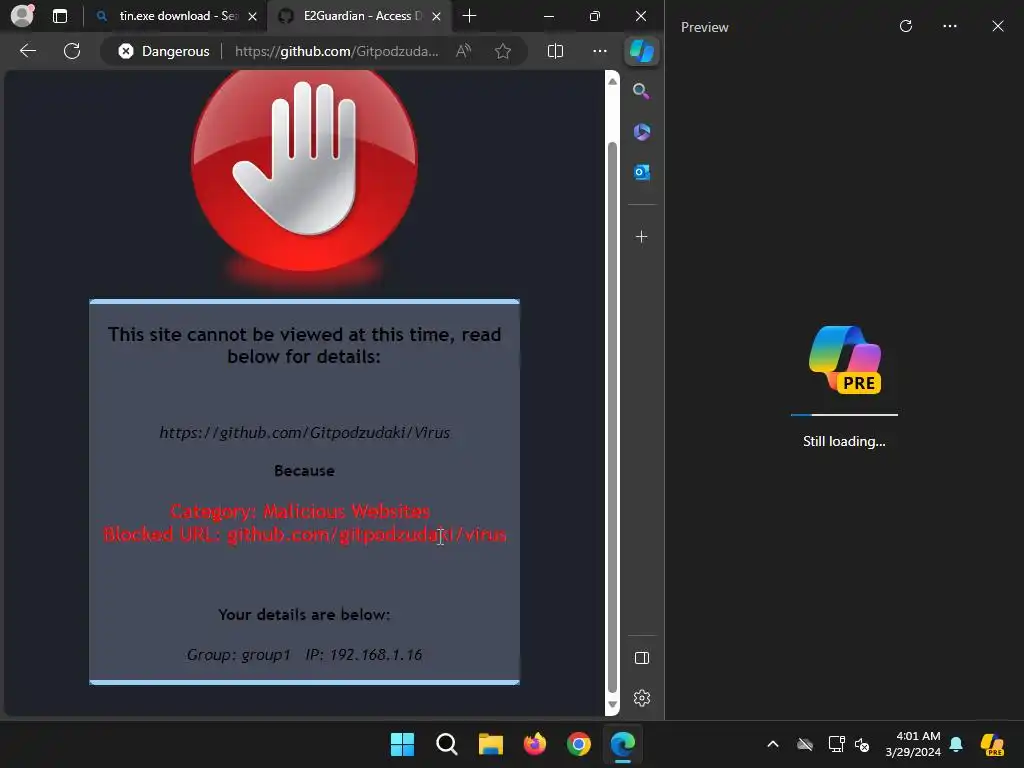Open the Windows Start menu

(x=402, y=744)
